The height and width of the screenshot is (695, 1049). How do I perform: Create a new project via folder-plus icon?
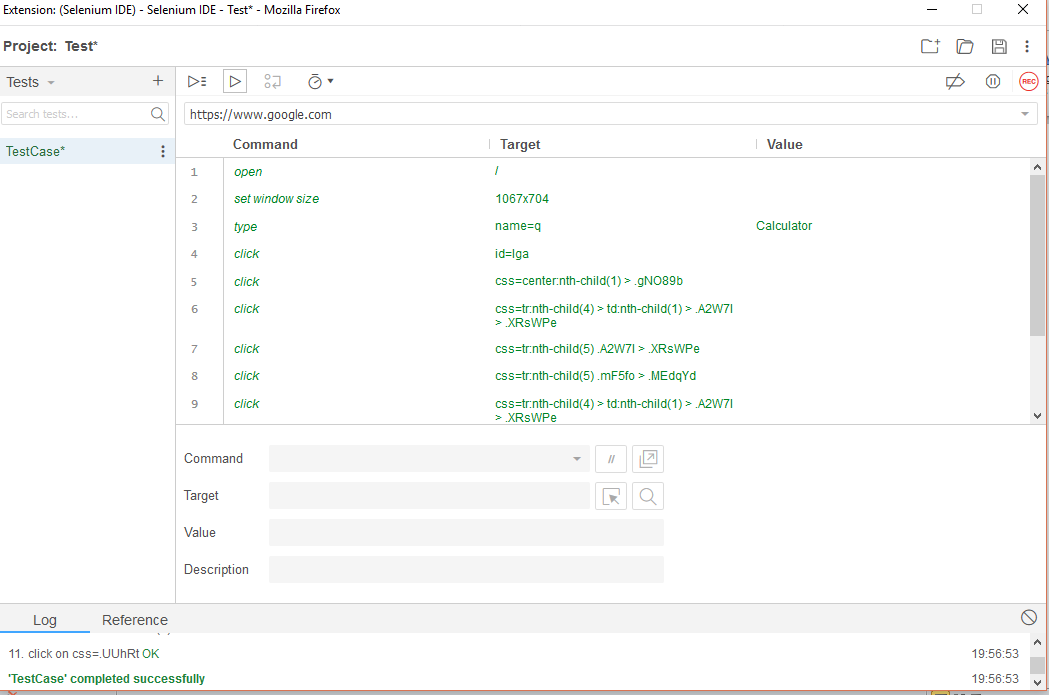tap(930, 46)
